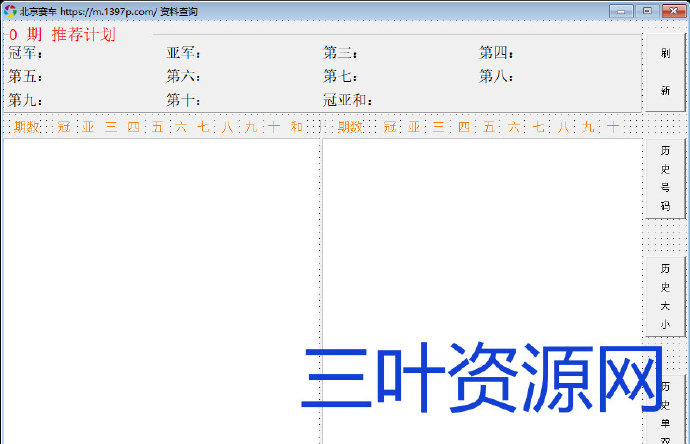Click the 第九: label

click(x=26, y=100)
